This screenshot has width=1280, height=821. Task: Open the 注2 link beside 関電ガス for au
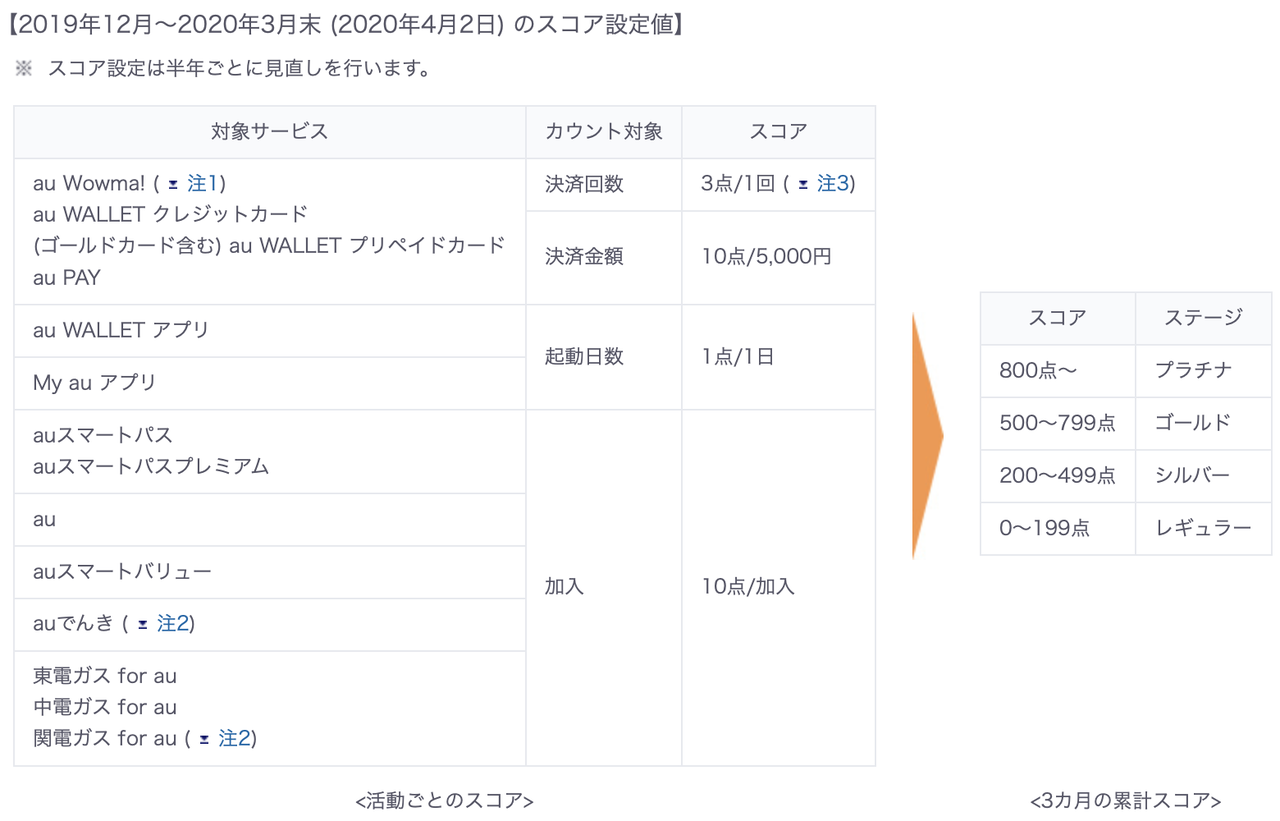click(x=235, y=738)
